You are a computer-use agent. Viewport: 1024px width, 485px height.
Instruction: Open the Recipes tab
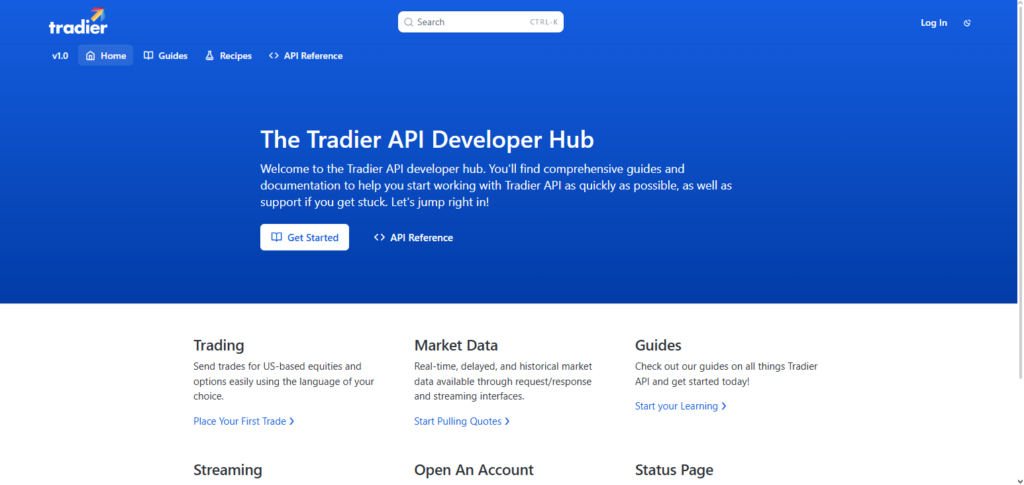pyautogui.click(x=229, y=55)
